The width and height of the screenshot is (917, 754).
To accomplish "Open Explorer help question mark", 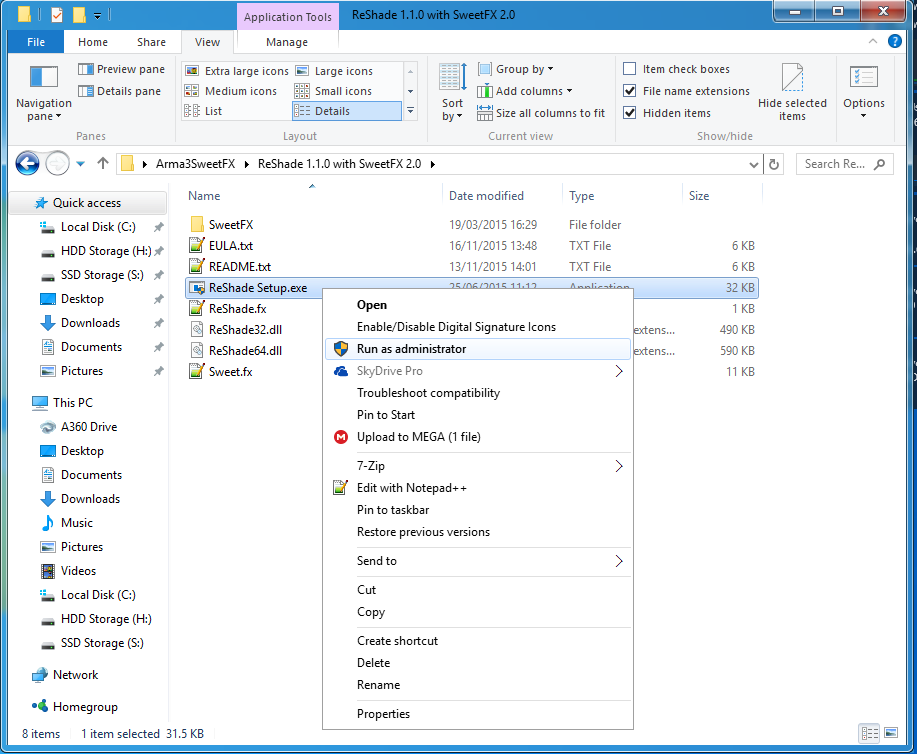I will pos(894,41).
